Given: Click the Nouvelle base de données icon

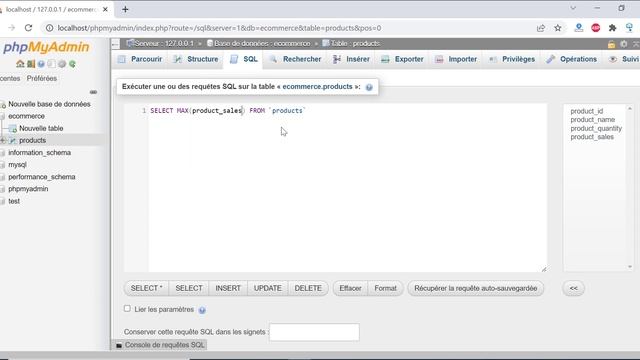Looking at the screenshot, I should [3, 104].
